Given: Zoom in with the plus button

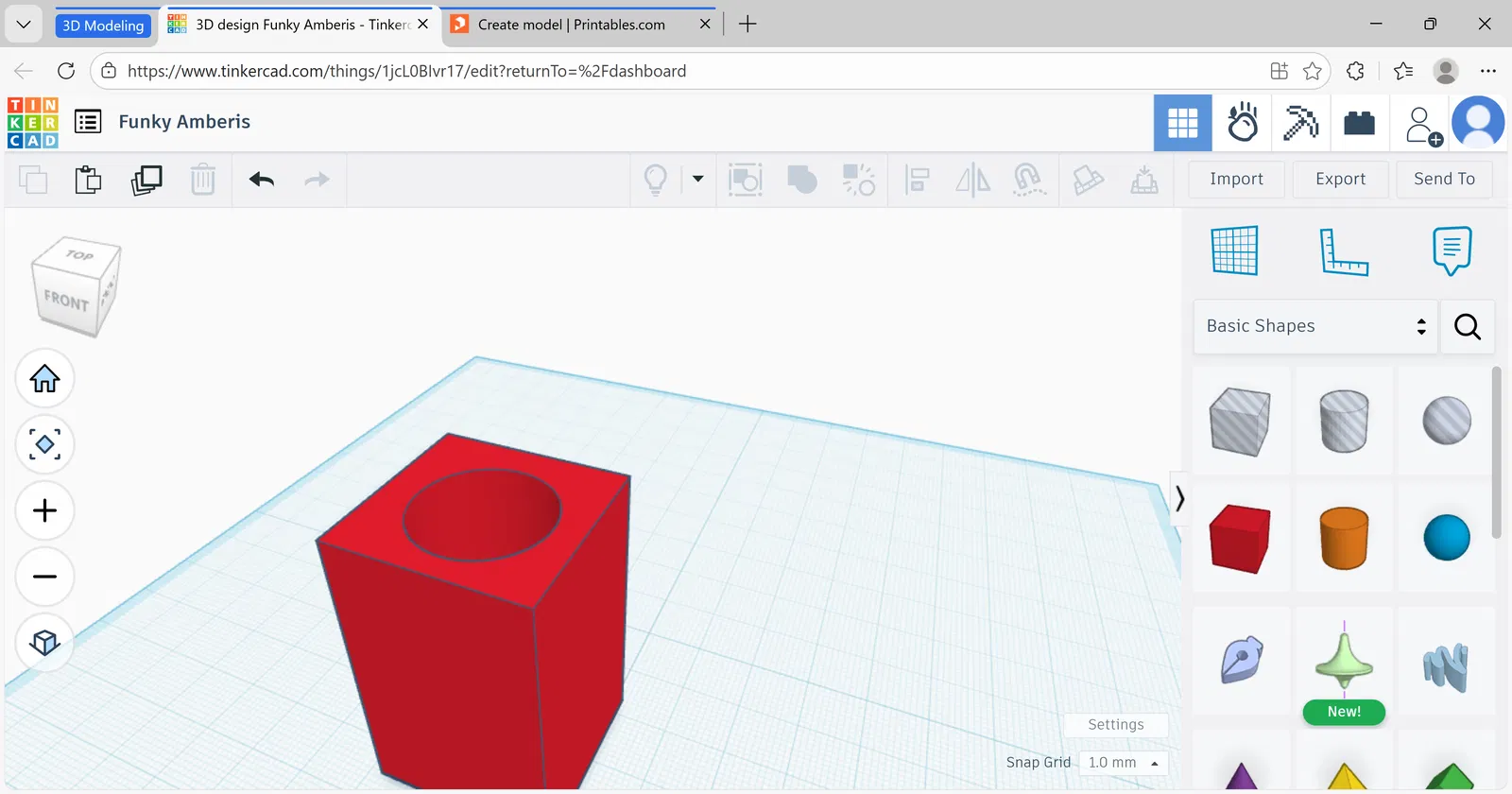Looking at the screenshot, I should coord(44,510).
